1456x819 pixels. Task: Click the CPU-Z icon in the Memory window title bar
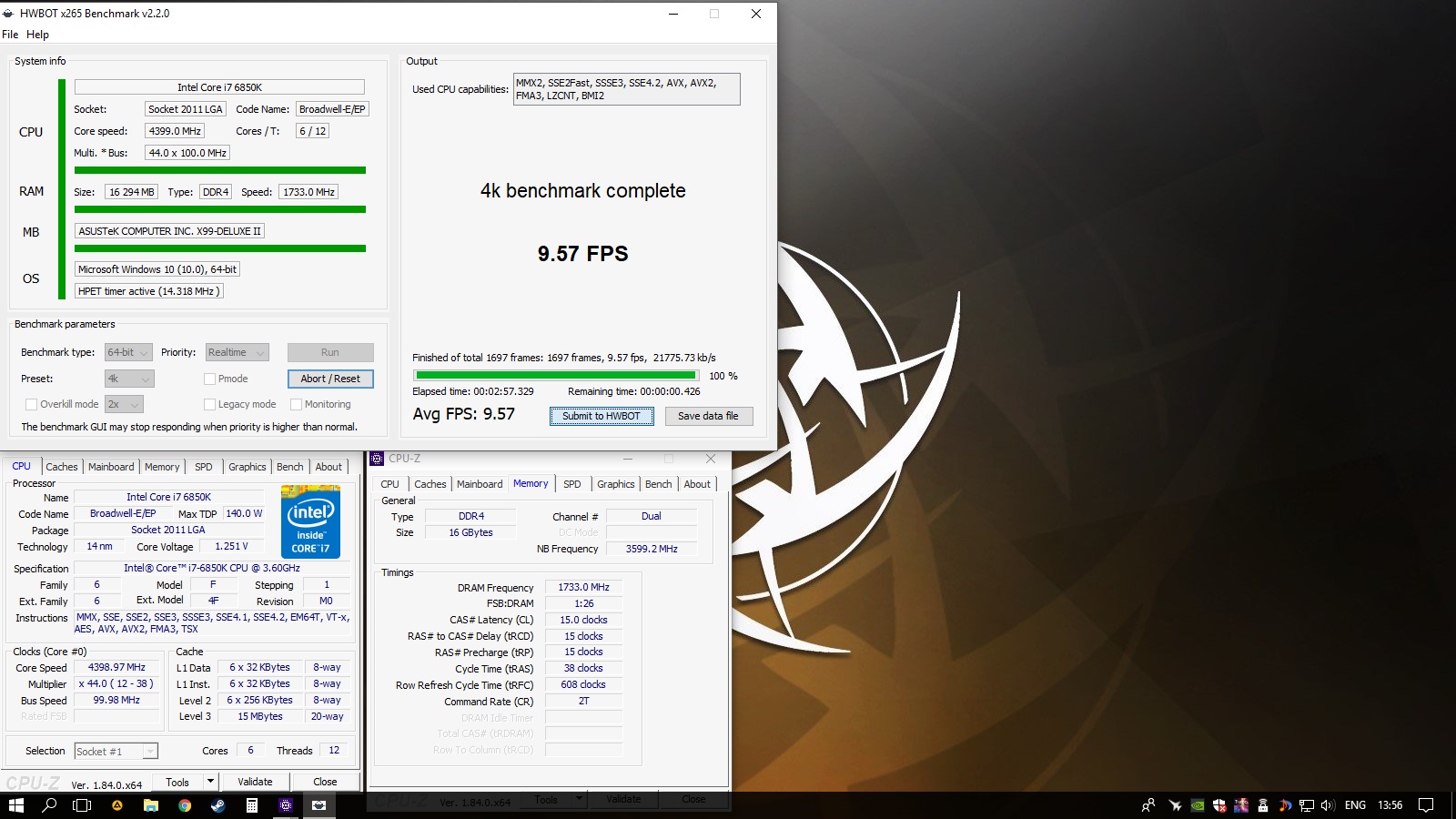click(377, 459)
